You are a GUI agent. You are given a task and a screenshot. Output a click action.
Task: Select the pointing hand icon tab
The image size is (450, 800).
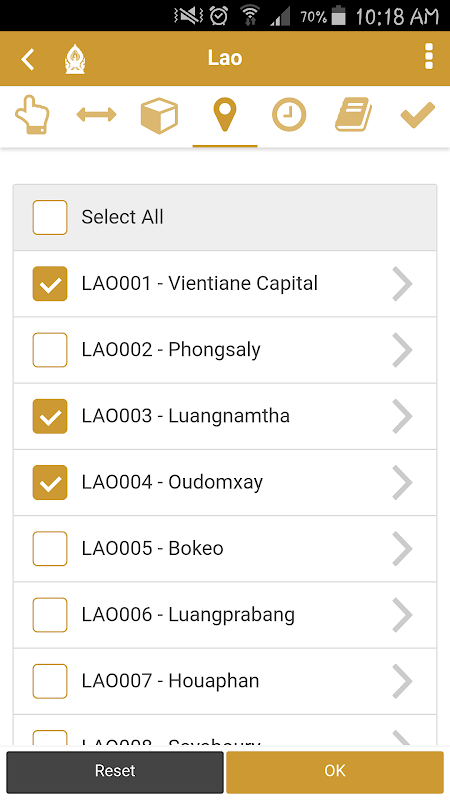pos(32,115)
